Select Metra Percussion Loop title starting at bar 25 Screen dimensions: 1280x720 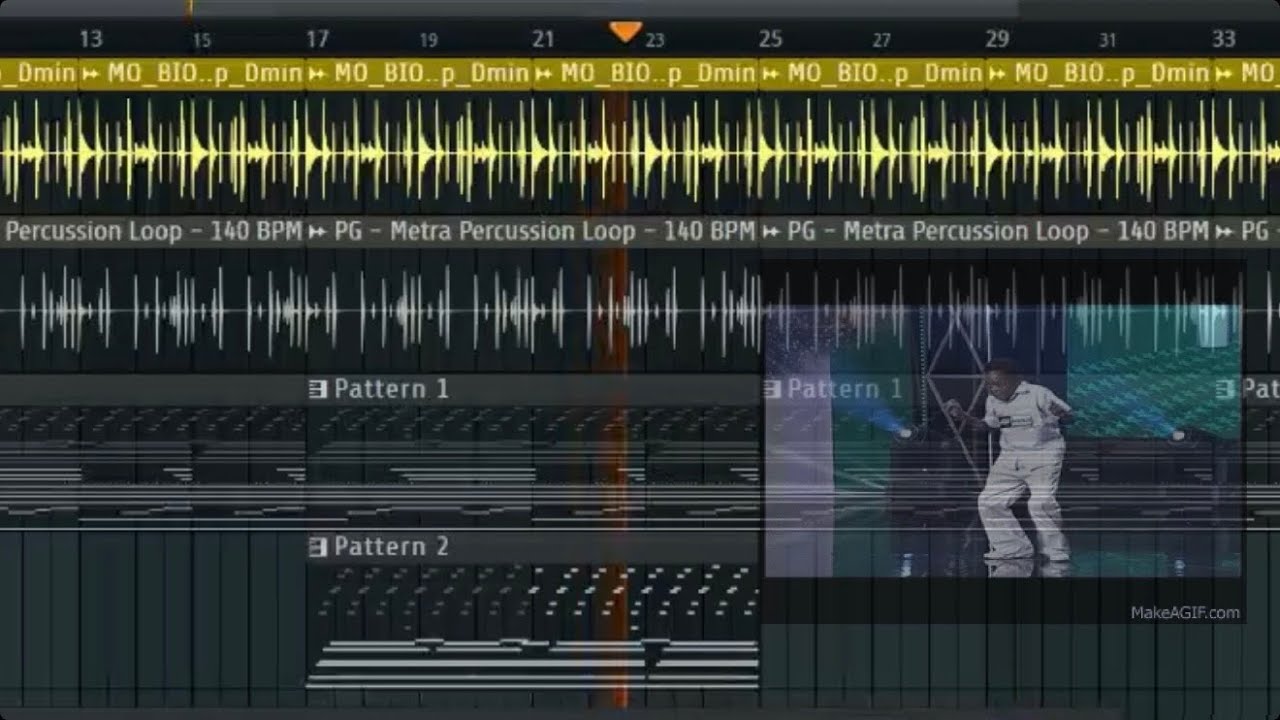999,232
